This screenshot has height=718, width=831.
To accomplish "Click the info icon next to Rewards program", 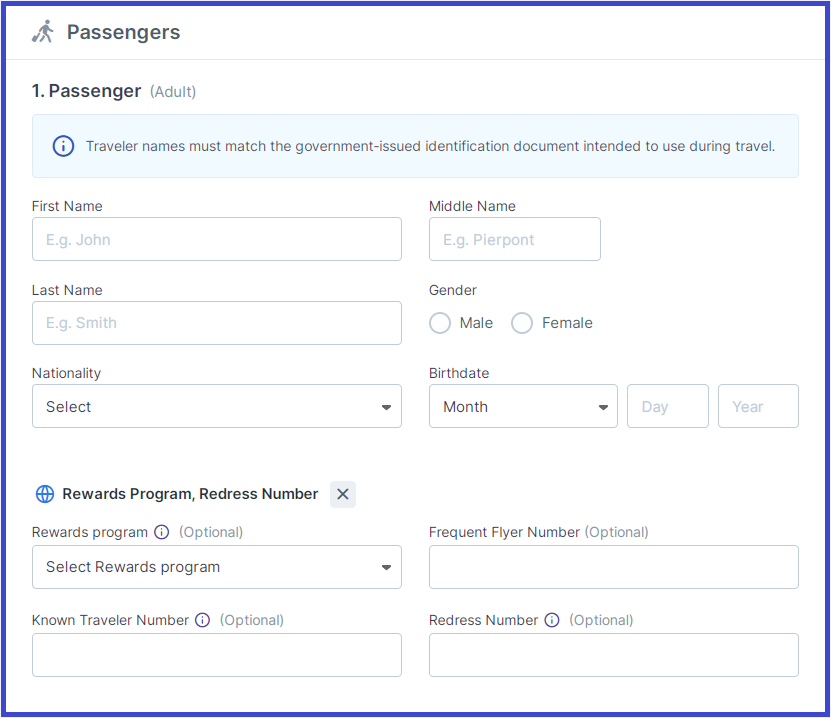I will [x=162, y=531].
